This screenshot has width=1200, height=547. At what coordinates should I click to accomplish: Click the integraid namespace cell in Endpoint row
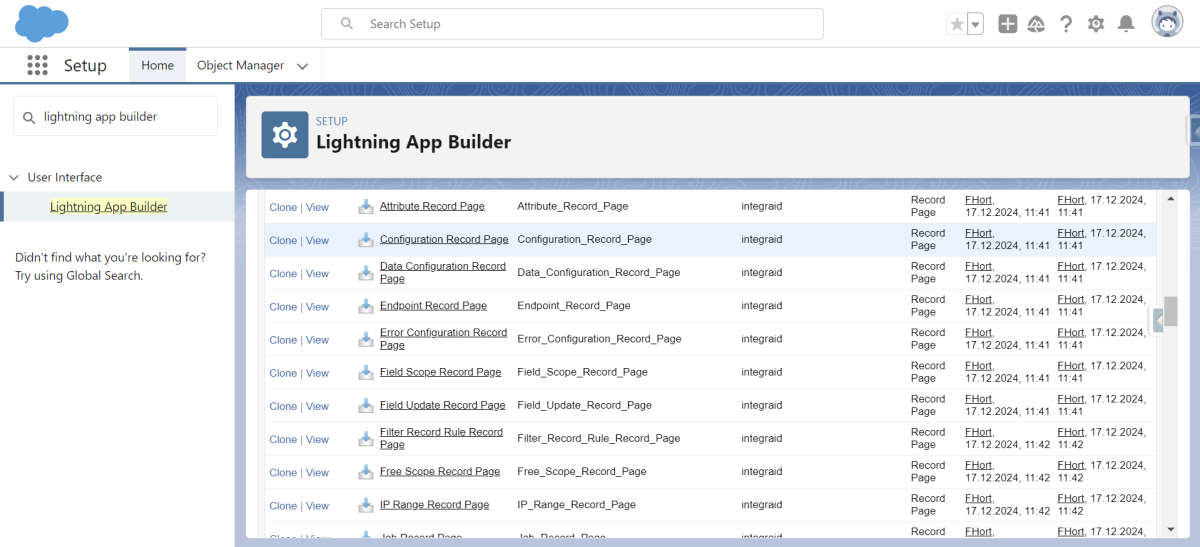click(x=761, y=305)
